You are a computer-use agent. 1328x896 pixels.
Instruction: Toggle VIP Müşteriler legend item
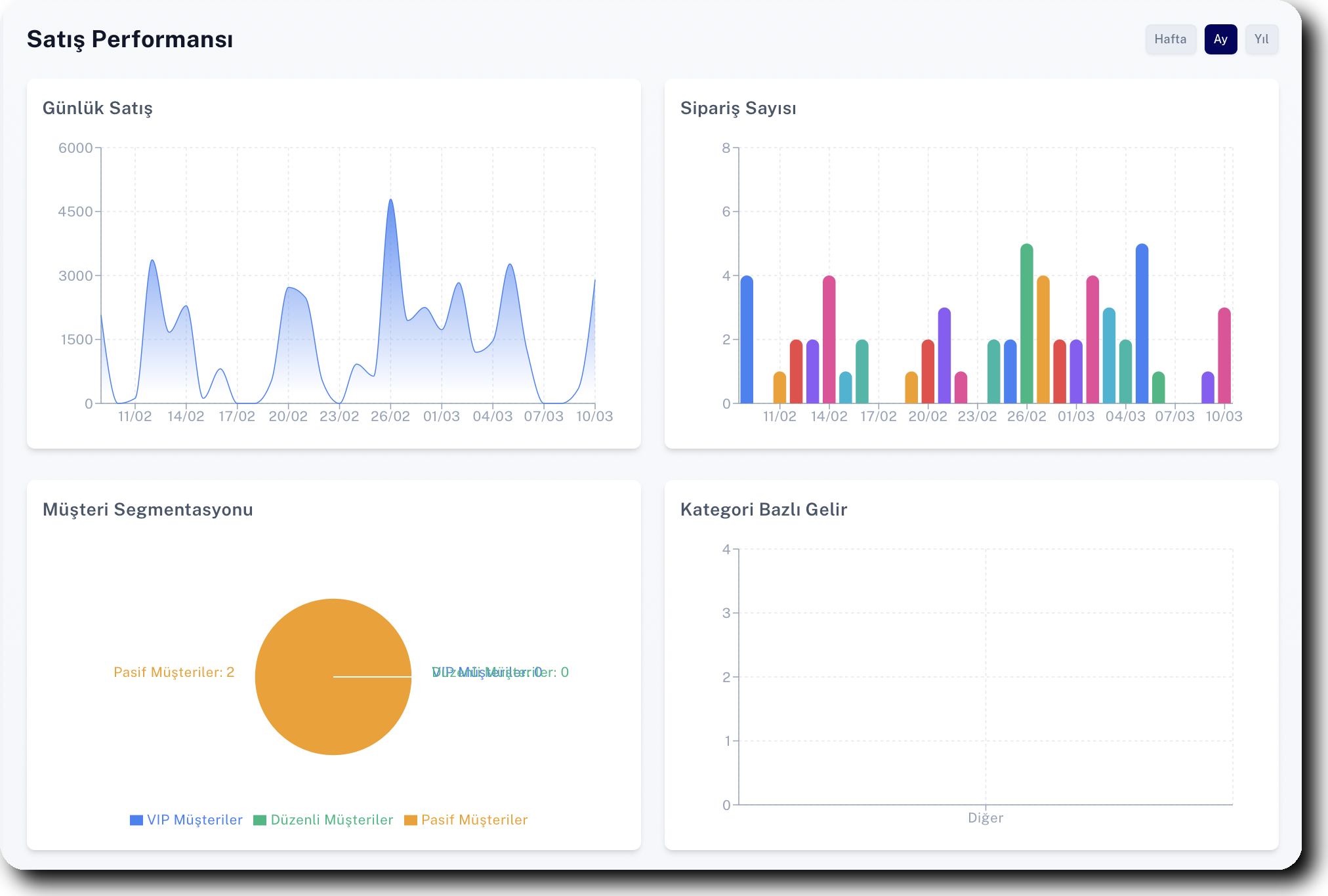[x=194, y=820]
